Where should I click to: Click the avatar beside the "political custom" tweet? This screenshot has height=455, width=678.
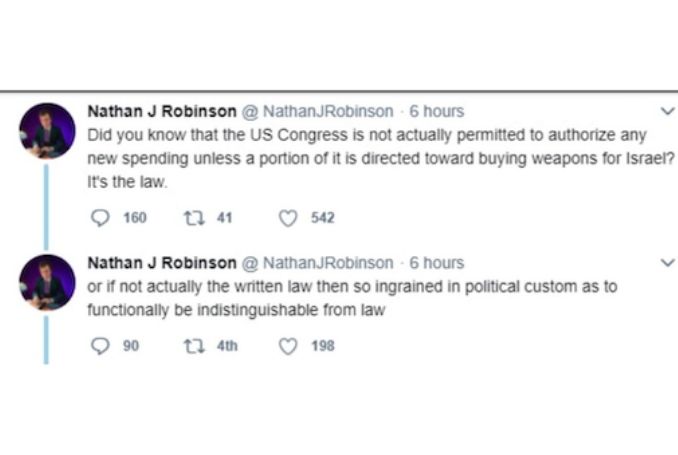tap(47, 283)
